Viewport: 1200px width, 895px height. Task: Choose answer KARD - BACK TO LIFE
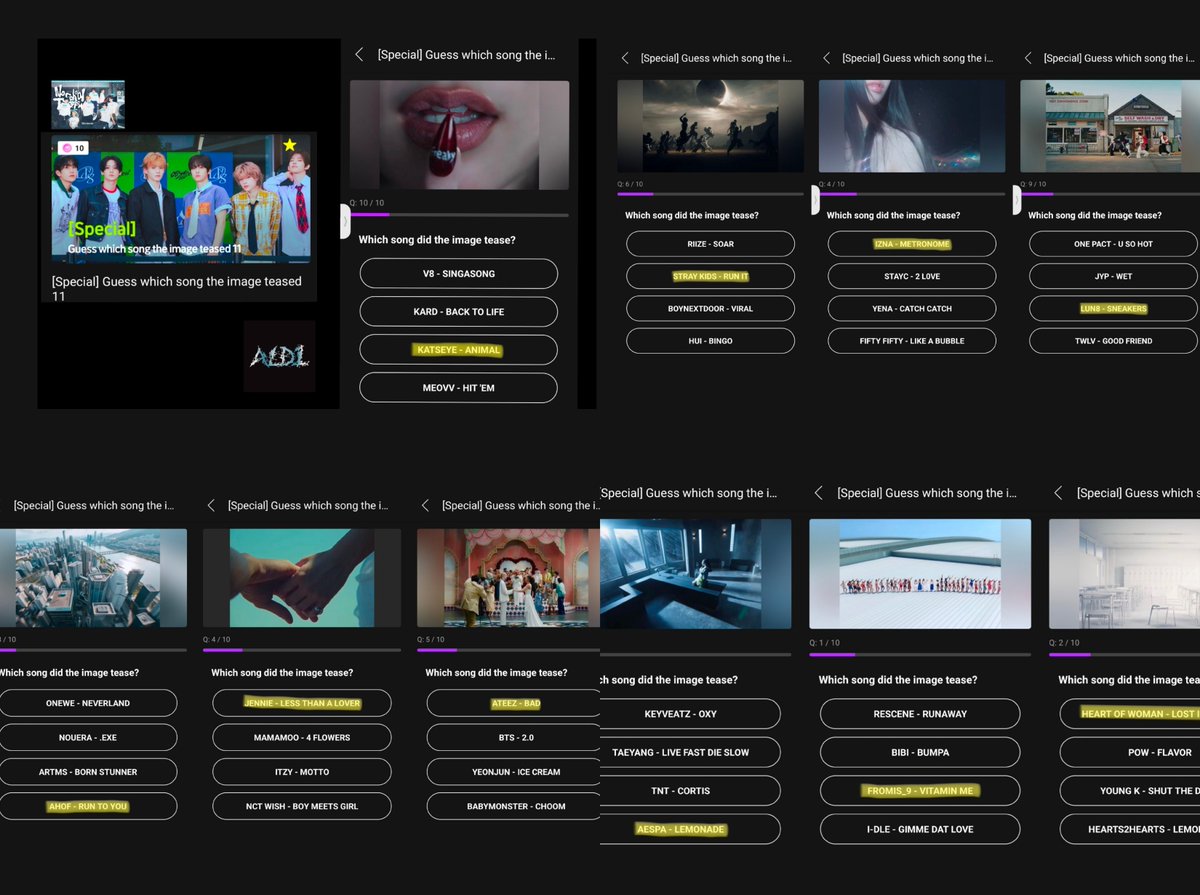pyautogui.click(x=458, y=312)
